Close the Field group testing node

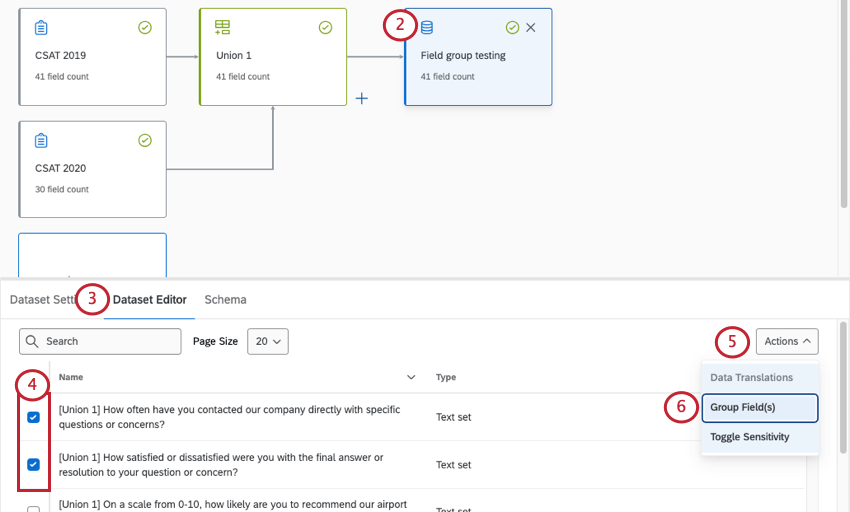pyautogui.click(x=531, y=28)
